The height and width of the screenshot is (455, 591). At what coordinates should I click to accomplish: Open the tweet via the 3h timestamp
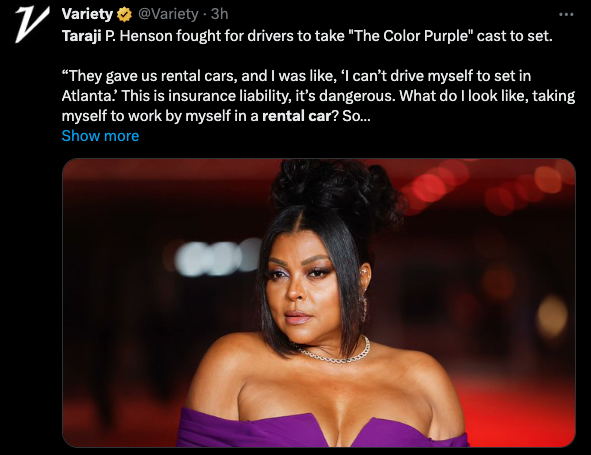tap(219, 14)
